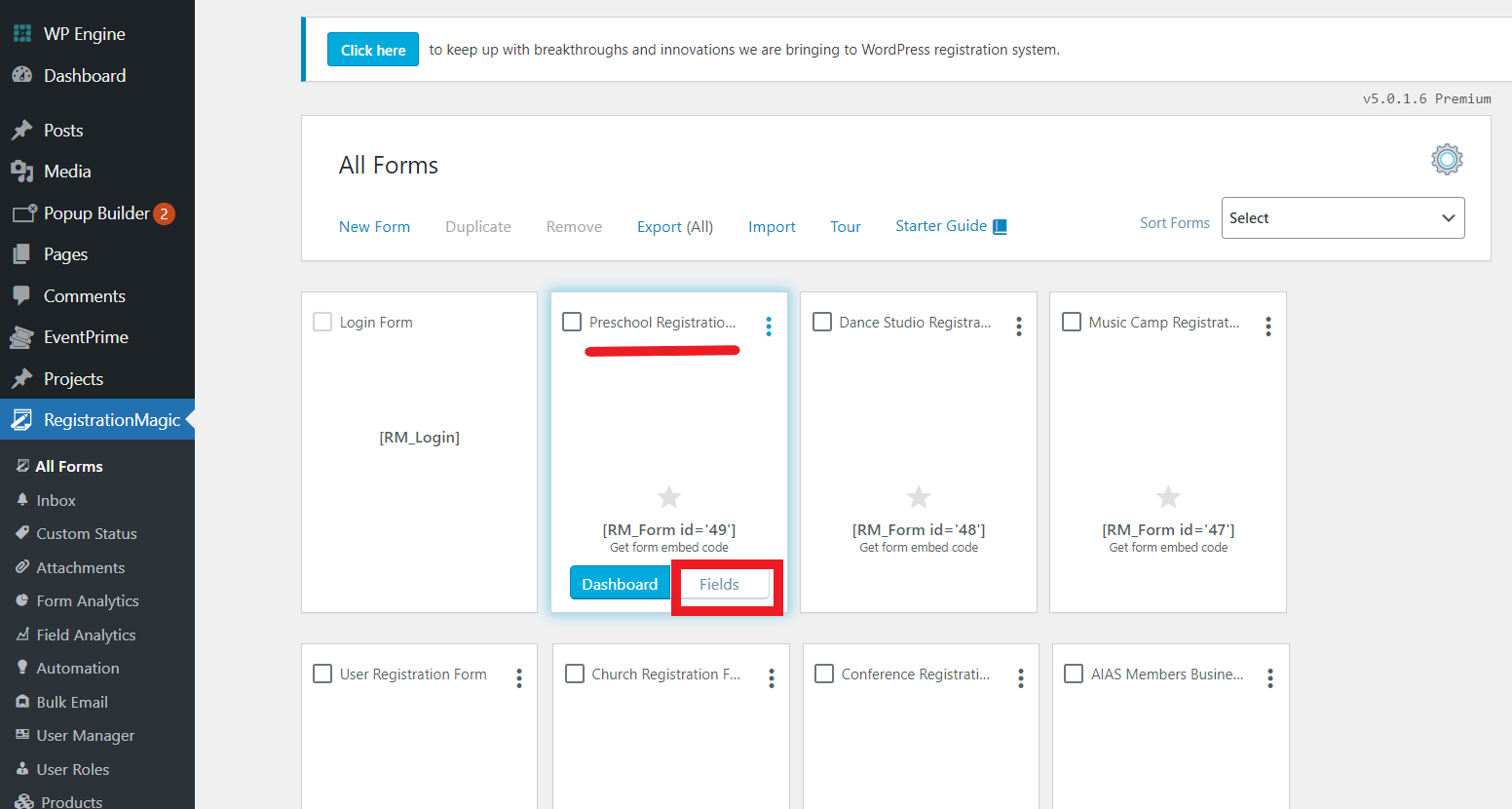Get embed code under RM_Form id='49'

point(669,548)
